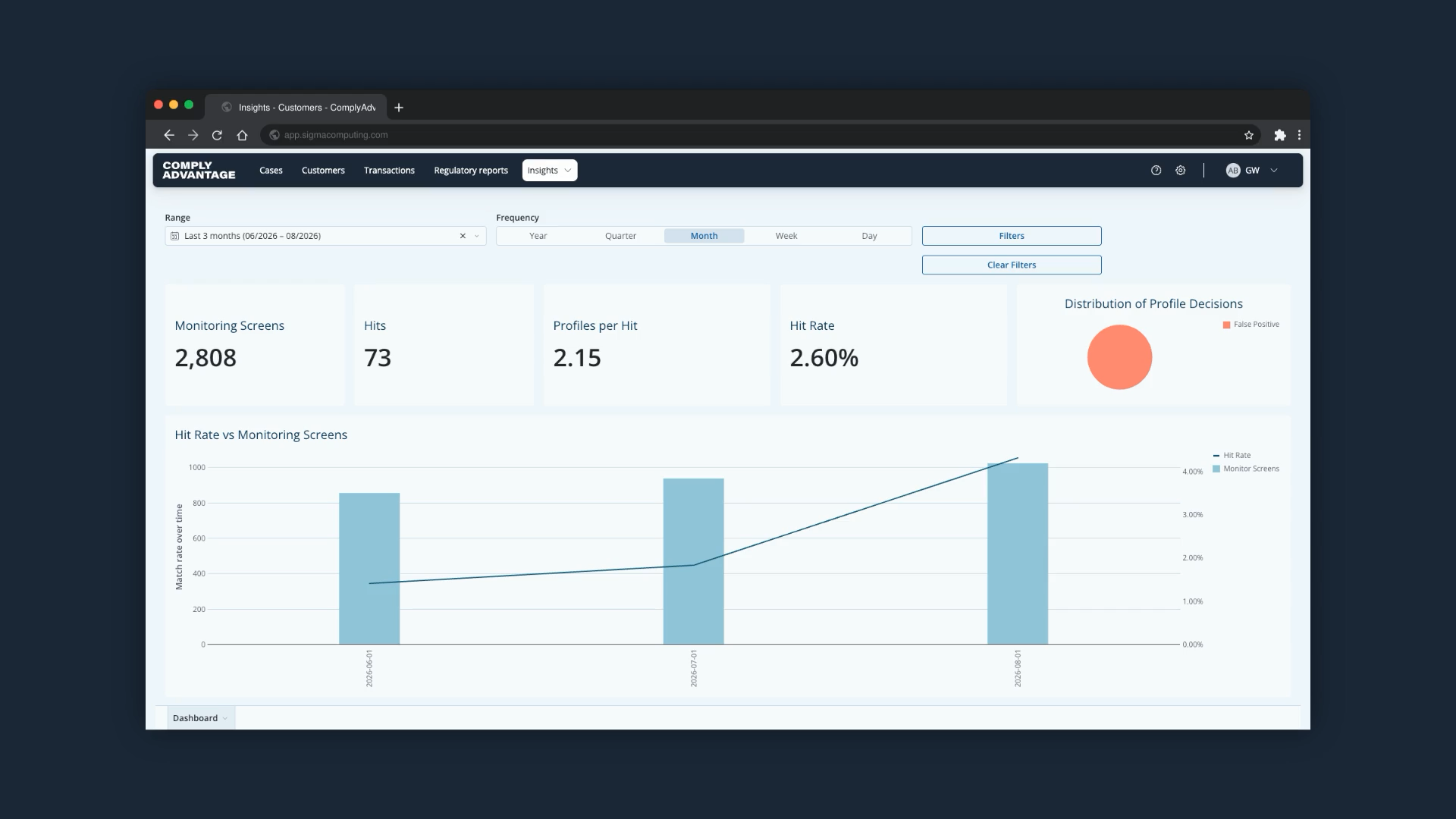Click the browser back arrow
The height and width of the screenshot is (819, 1456).
(168, 135)
